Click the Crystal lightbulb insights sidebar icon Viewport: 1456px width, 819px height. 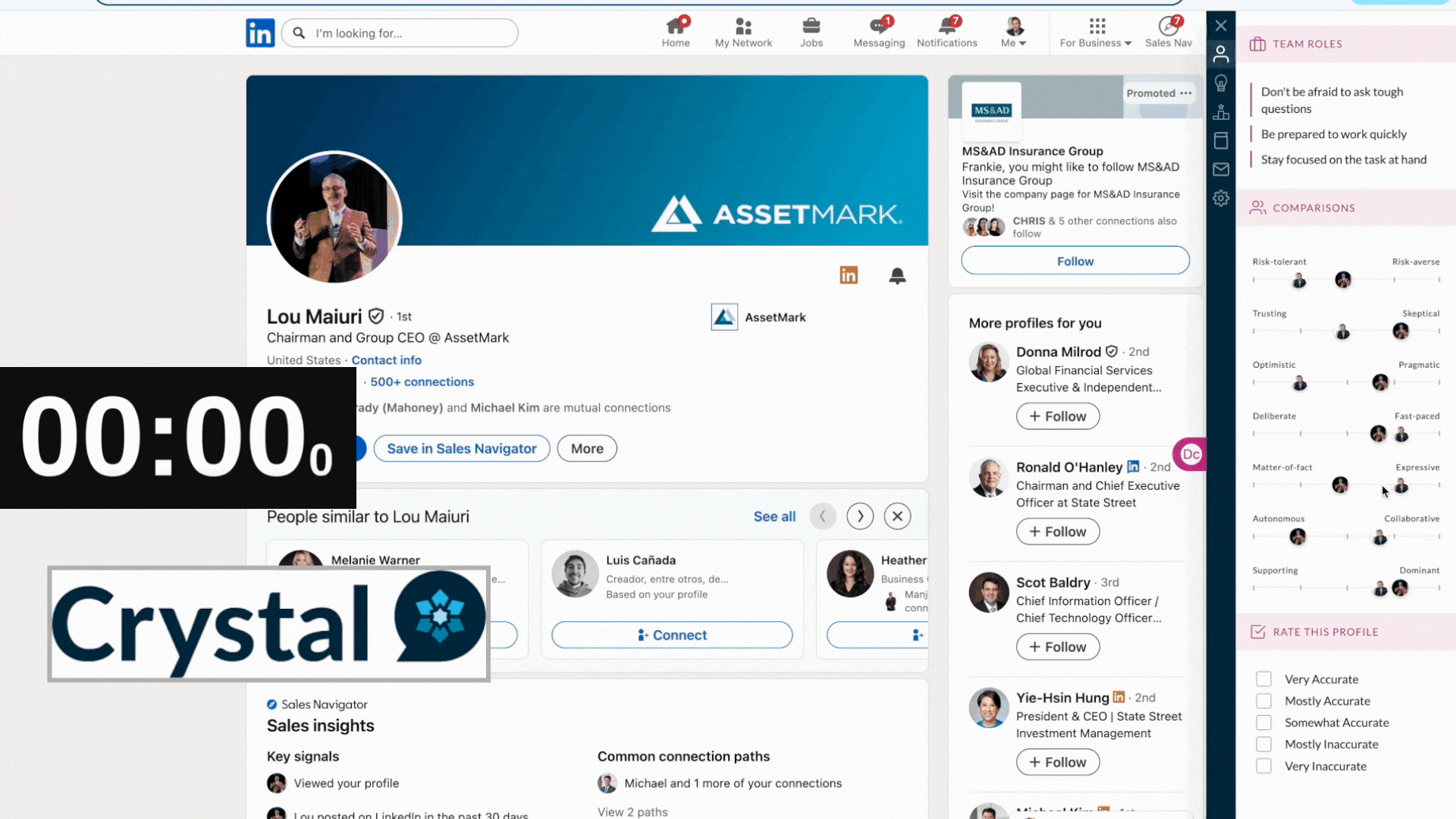[1221, 83]
